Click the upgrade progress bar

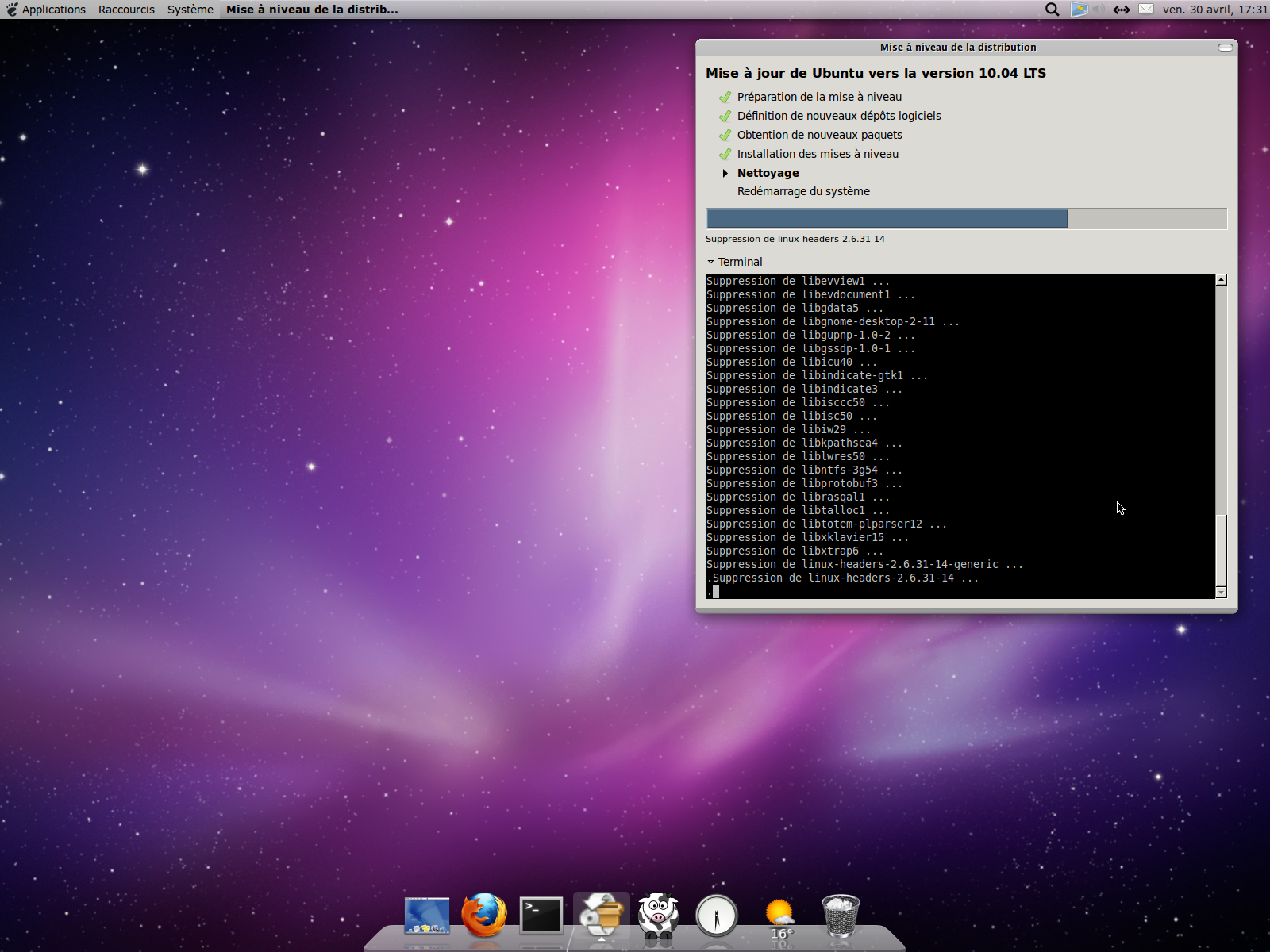(966, 219)
